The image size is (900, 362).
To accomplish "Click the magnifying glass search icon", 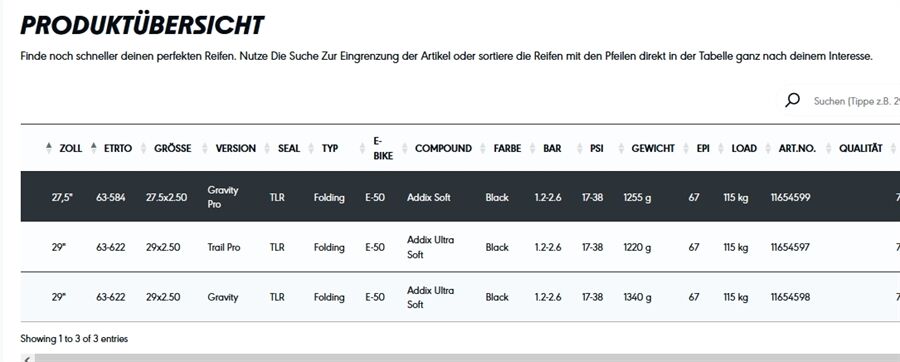I will [x=792, y=100].
